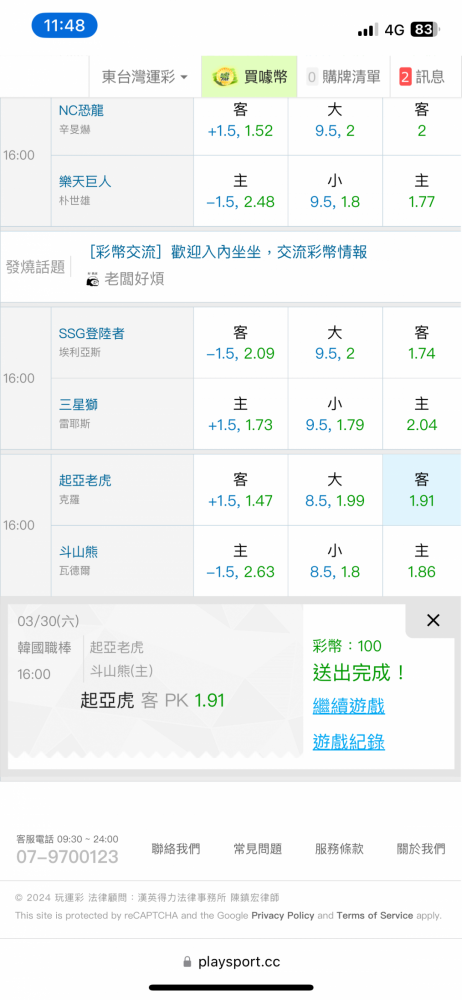Open 遊戲紀錄 game history link

tap(348, 742)
